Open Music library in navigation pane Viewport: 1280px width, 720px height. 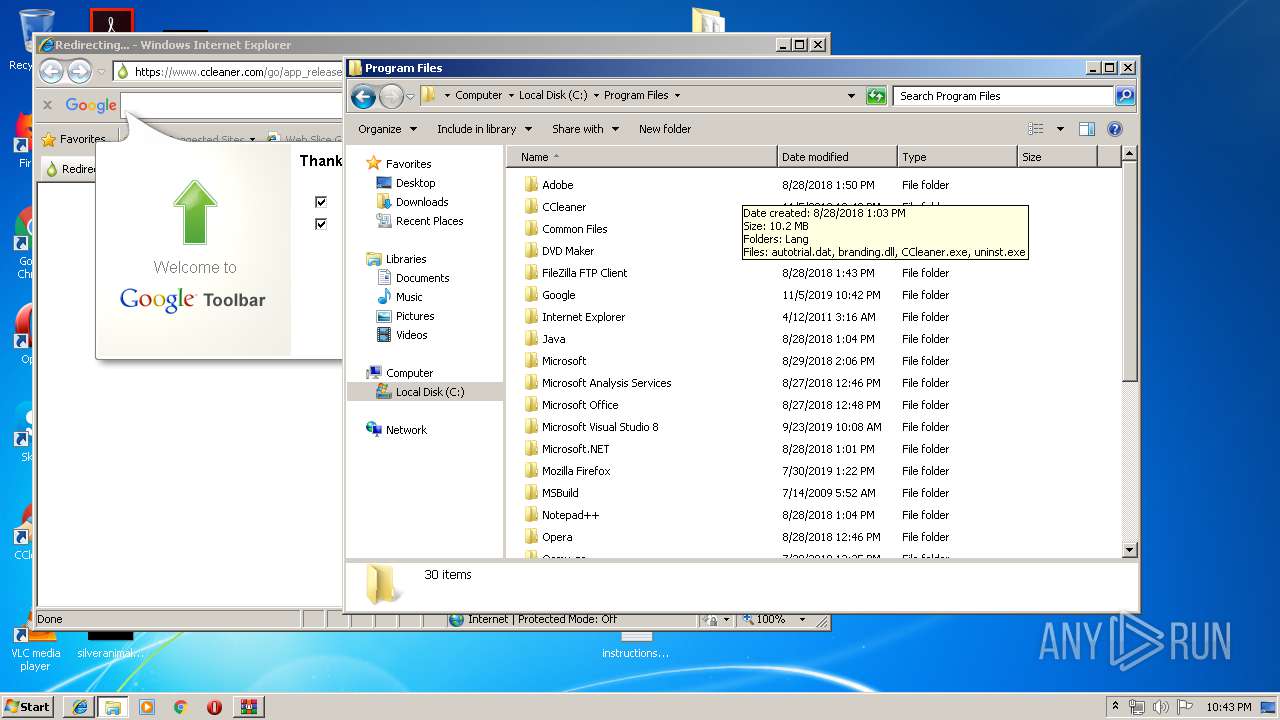coord(408,297)
